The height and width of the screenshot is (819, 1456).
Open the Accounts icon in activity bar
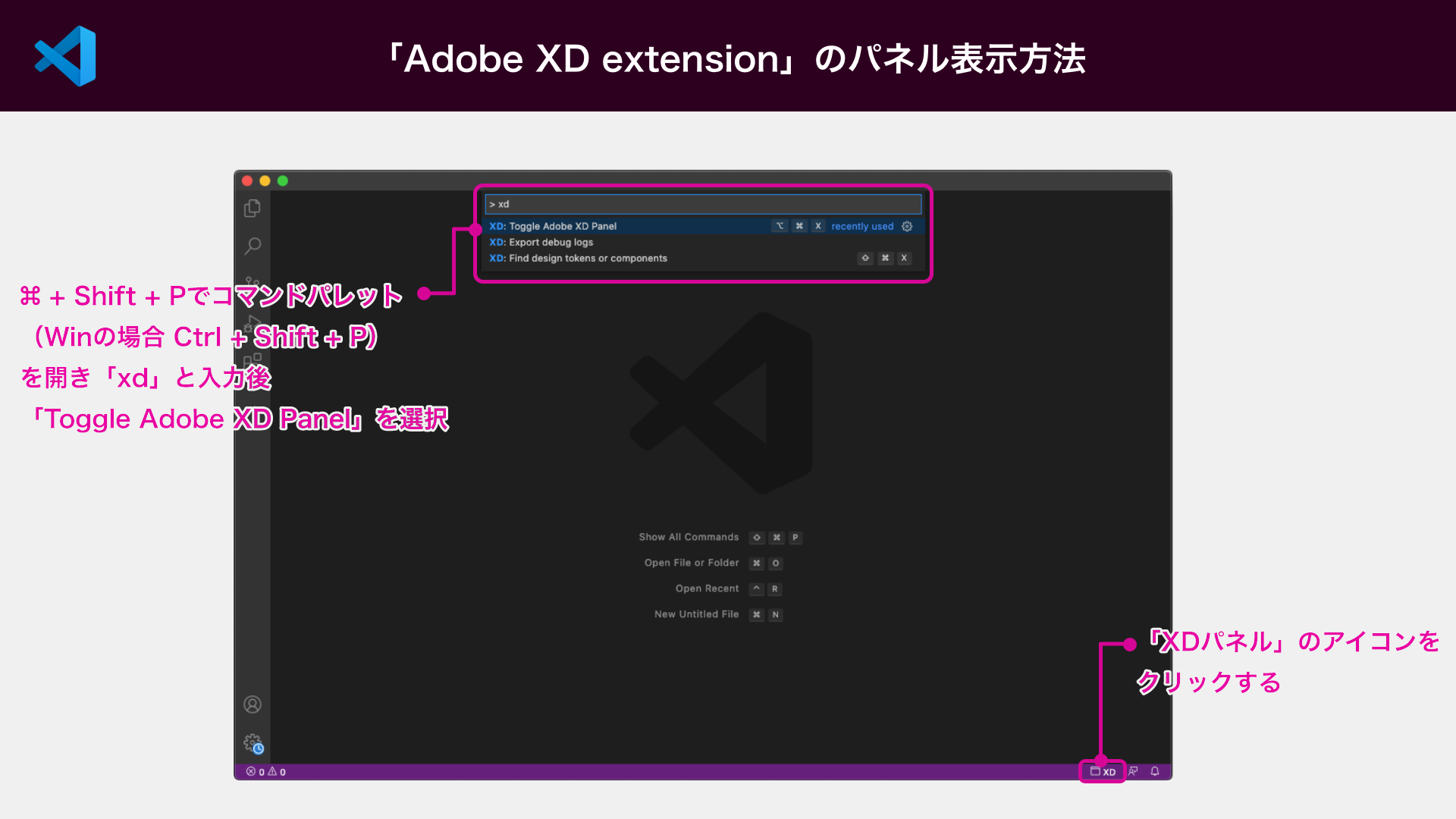click(253, 704)
